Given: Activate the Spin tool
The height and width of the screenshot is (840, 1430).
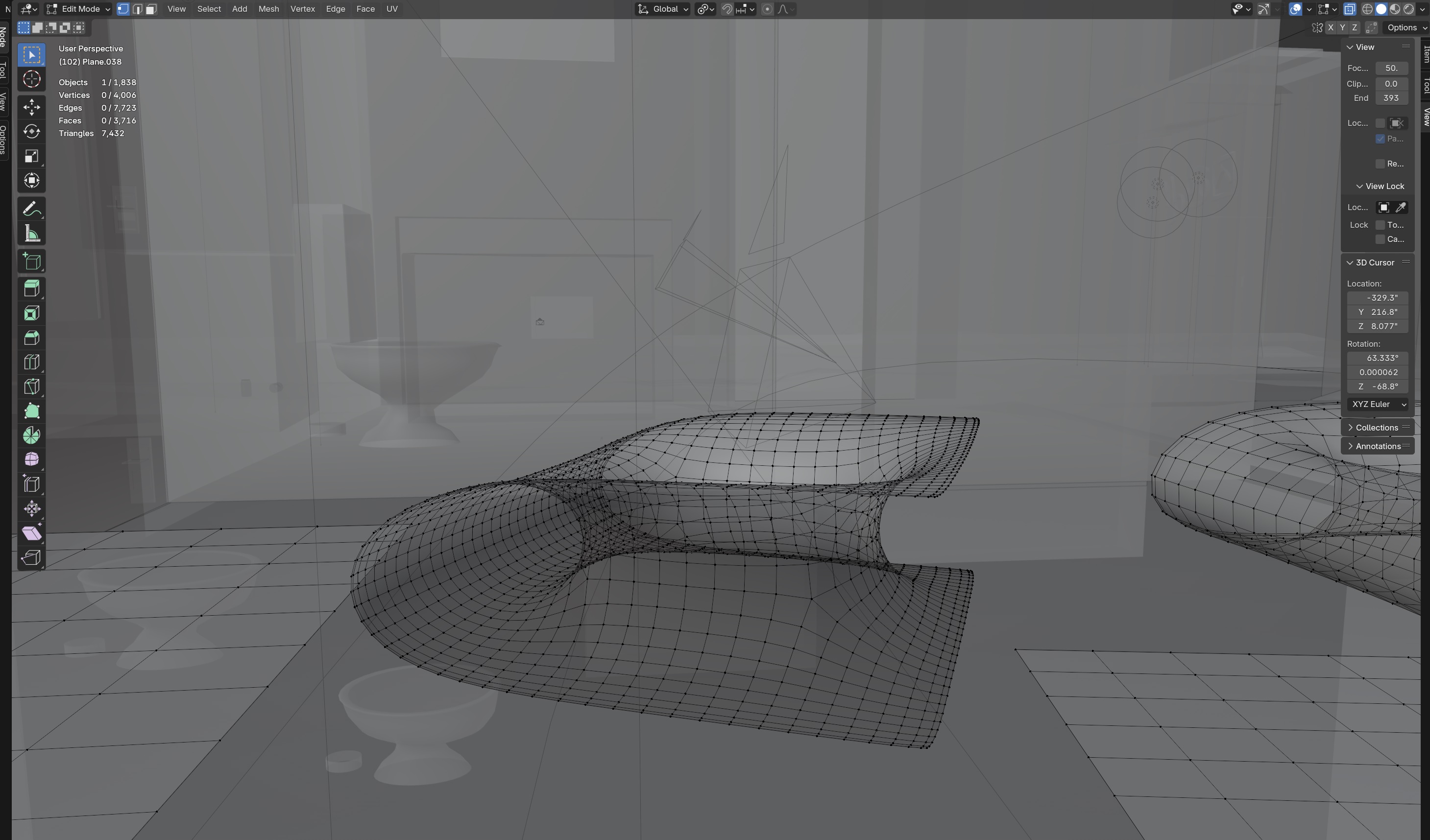Looking at the screenshot, I should 31,435.
